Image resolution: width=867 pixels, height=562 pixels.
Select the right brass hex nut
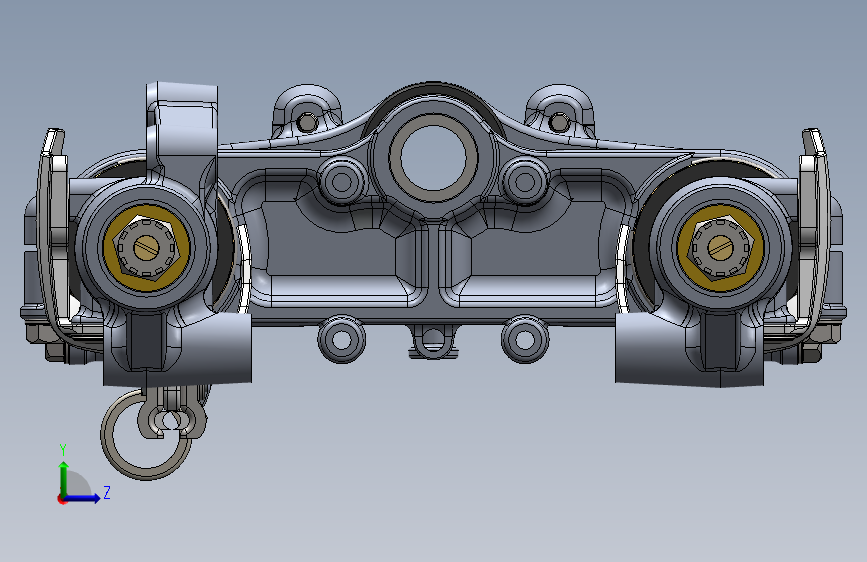click(x=720, y=248)
